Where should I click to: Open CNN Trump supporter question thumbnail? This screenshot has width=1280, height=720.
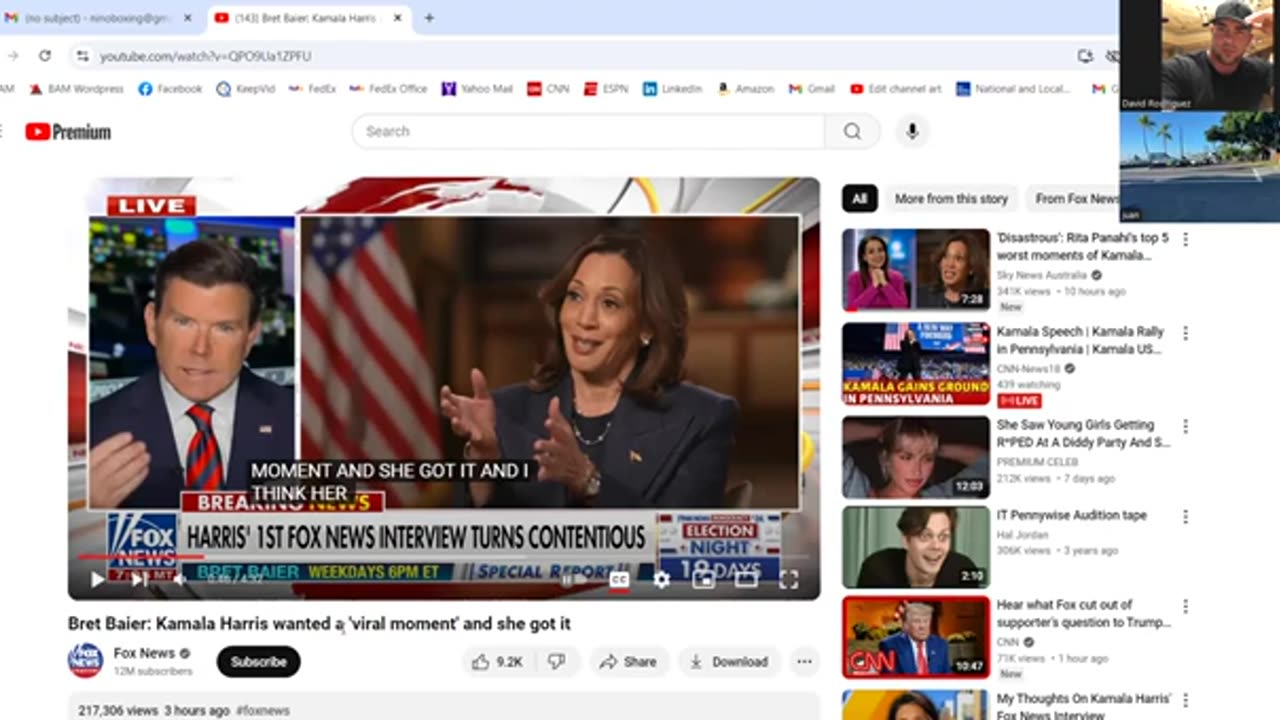click(916, 637)
